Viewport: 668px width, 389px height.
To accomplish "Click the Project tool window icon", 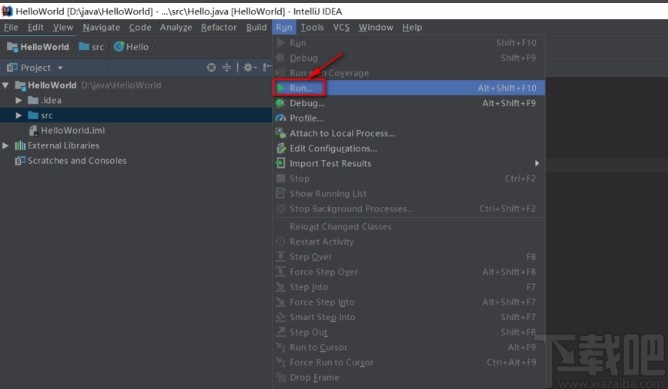I will tap(12, 68).
